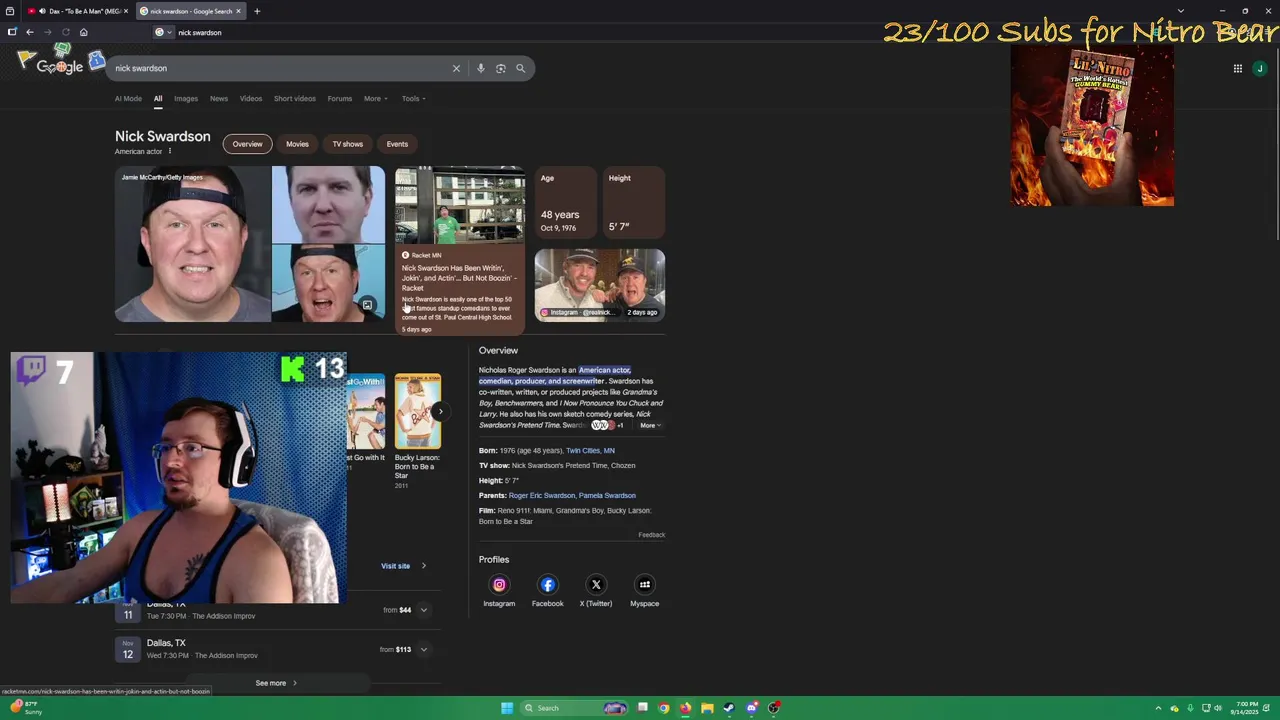1280x720 pixels.
Task: Open the Google account avatar
Action: (1260, 68)
